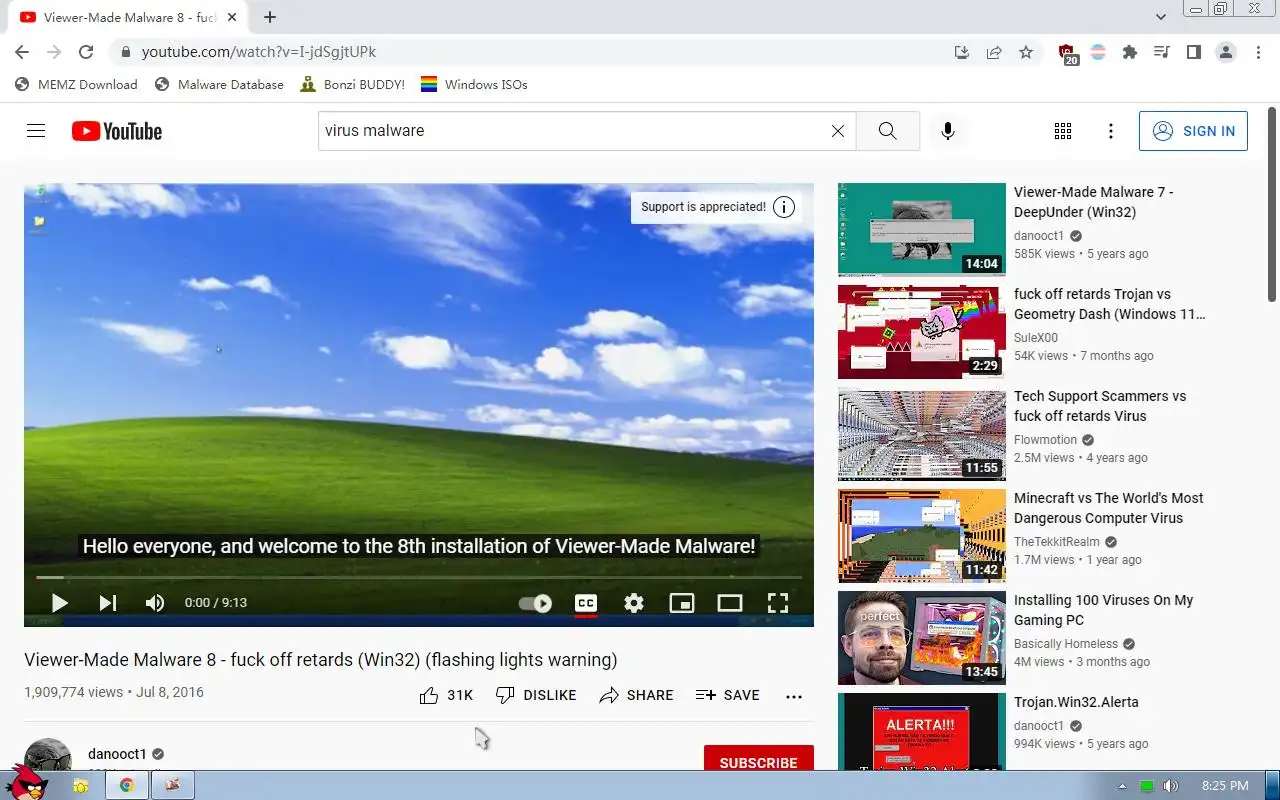Reload the page
The width and height of the screenshot is (1280, 800).
86,52
